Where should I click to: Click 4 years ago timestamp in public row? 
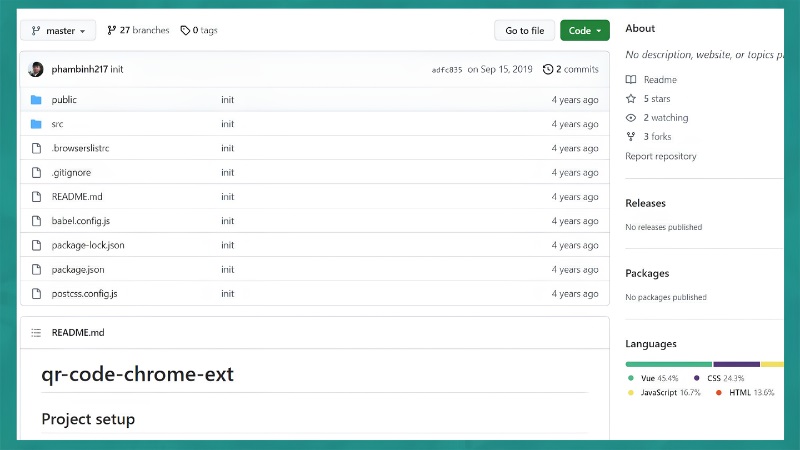[x=575, y=100]
